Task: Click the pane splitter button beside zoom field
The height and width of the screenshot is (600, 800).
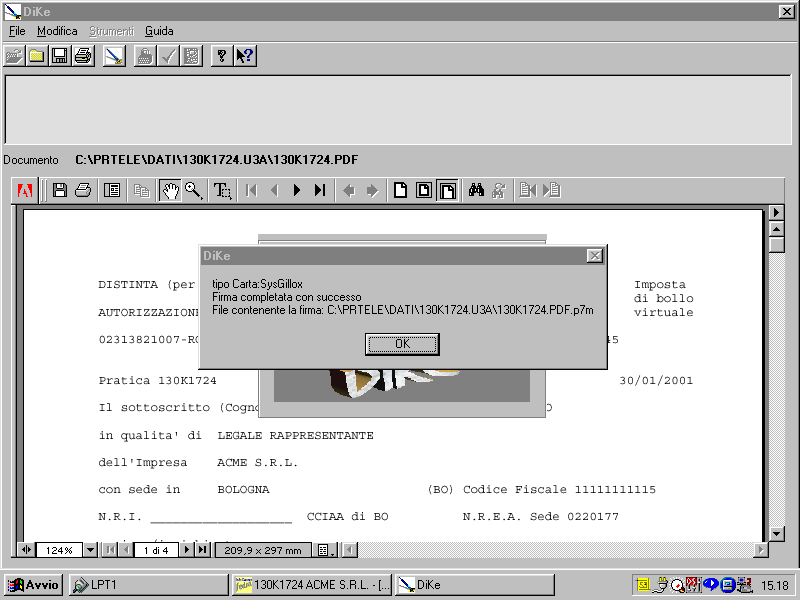Action: (x=26, y=550)
